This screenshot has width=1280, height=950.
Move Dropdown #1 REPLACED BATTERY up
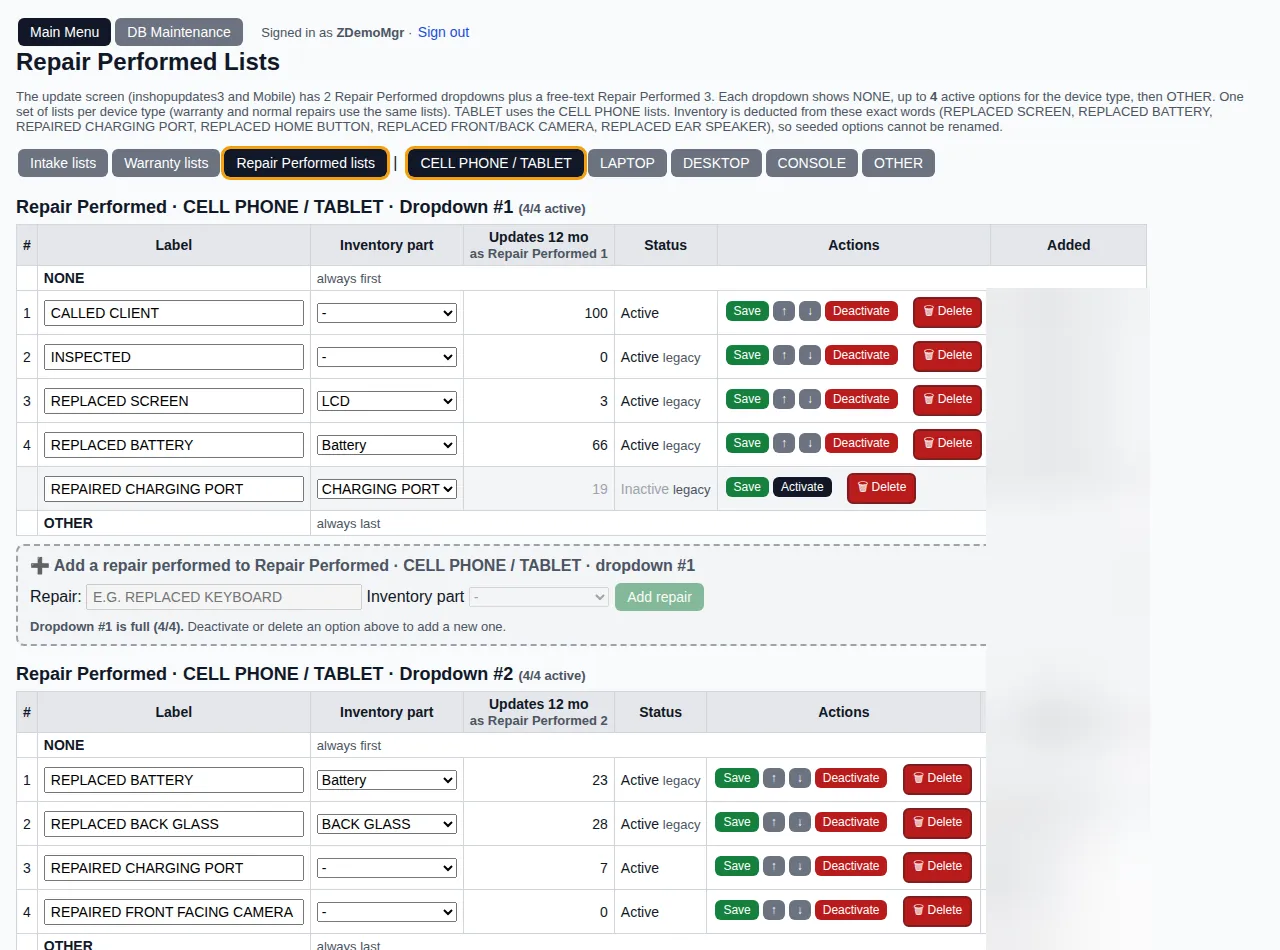tap(784, 443)
